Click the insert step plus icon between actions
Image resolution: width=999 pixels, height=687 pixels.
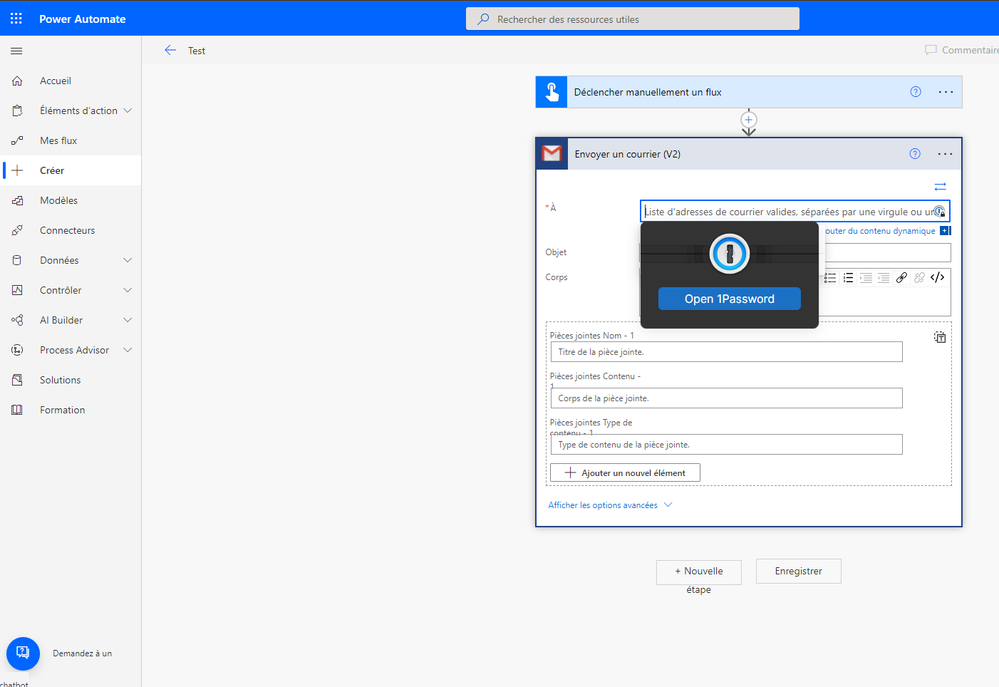(x=748, y=120)
